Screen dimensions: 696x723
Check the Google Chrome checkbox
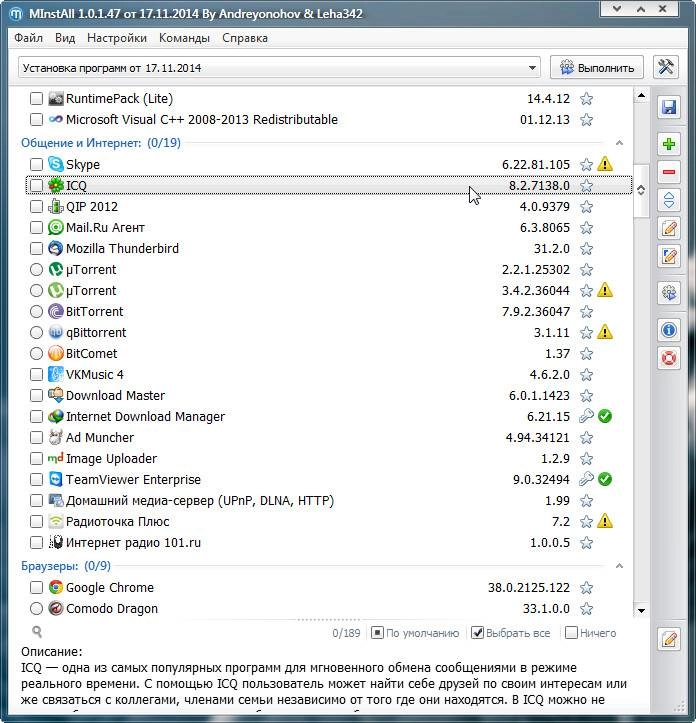(36, 587)
